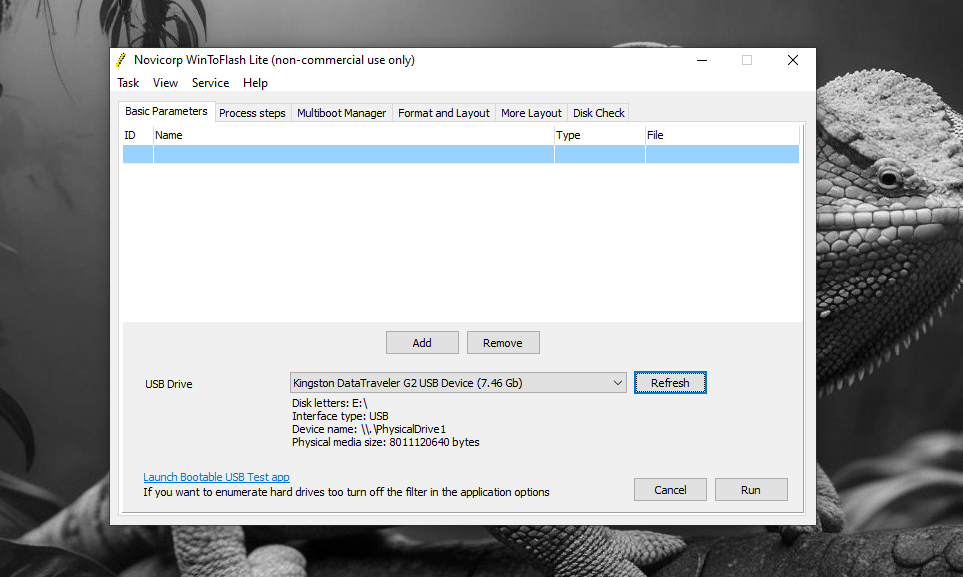
Task: Click Run to start the process
Action: click(750, 490)
